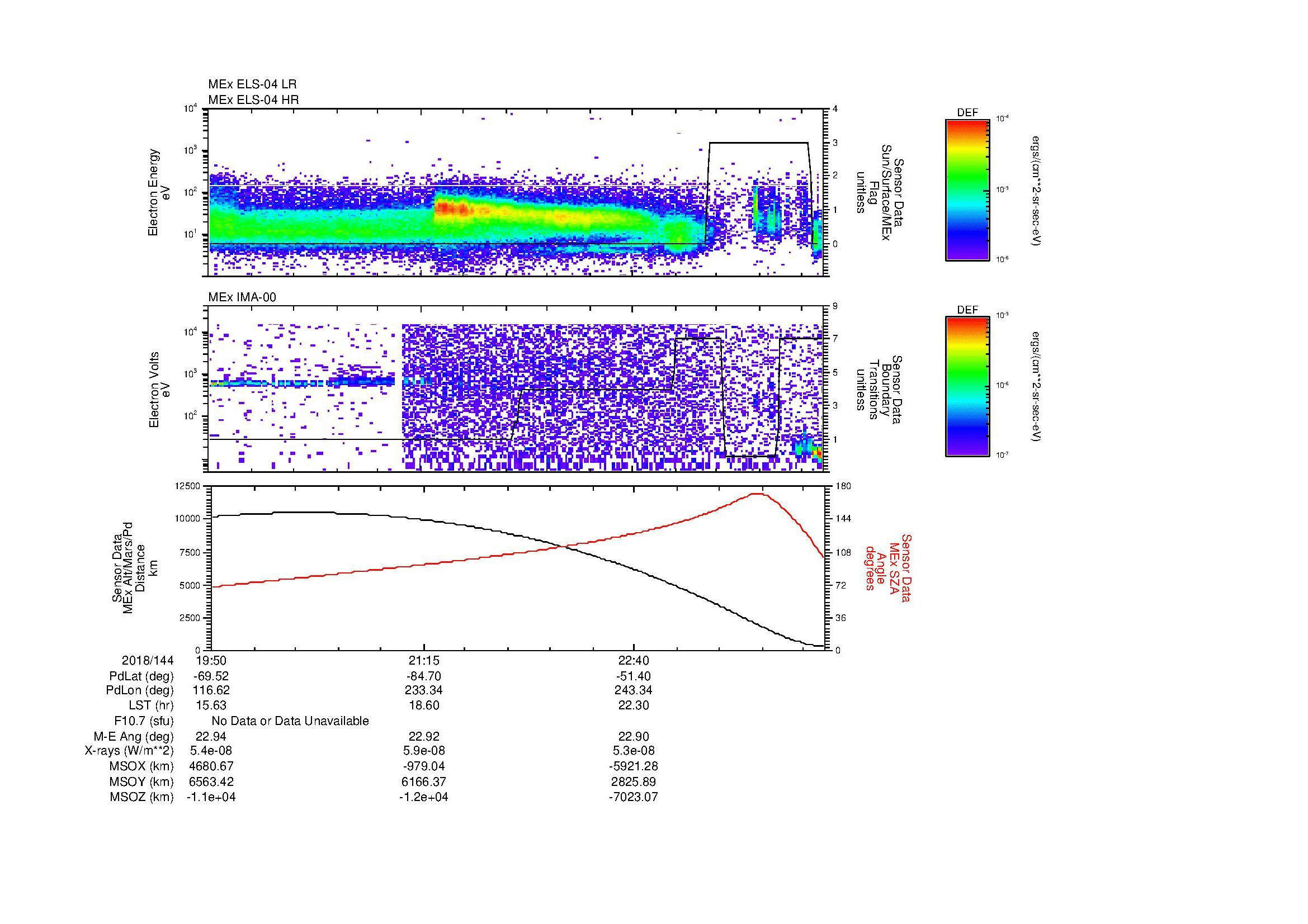Click the SZA axis tick '108'
The height and width of the screenshot is (924, 1308).
click(843, 552)
